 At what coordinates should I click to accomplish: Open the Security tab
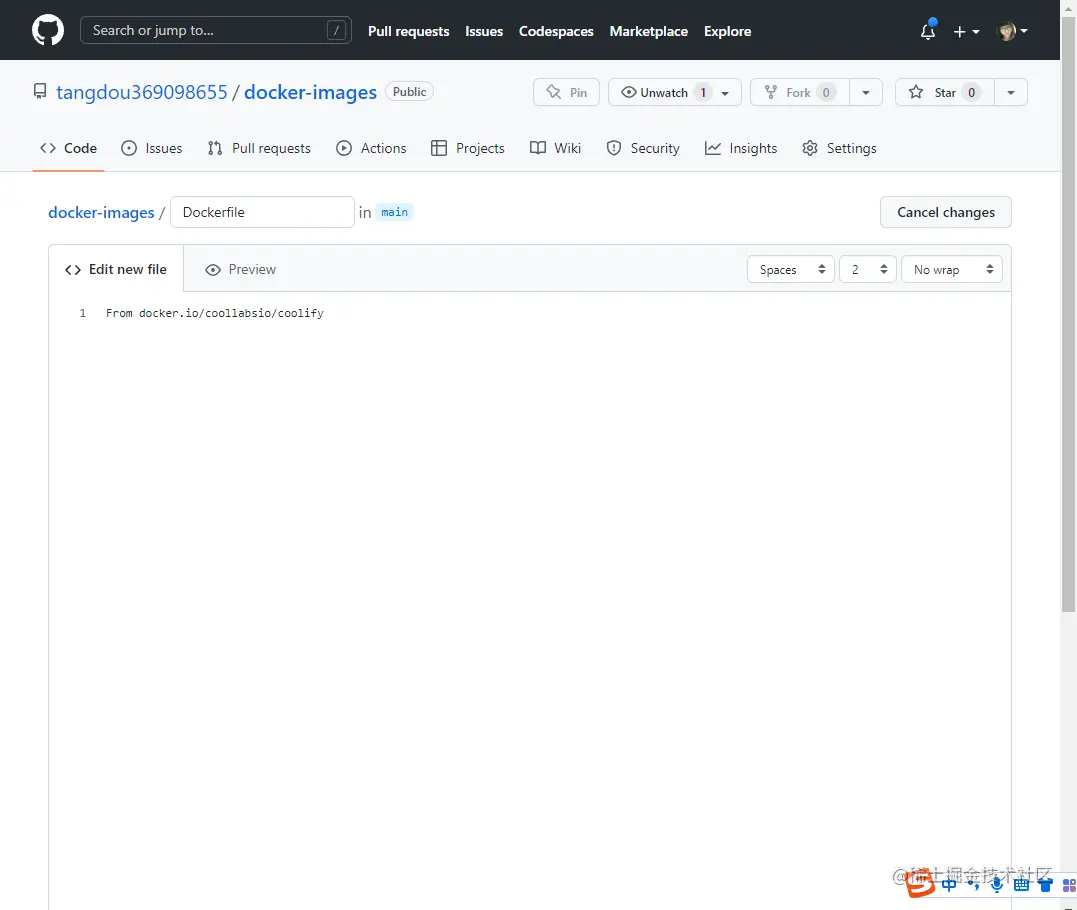[643, 148]
